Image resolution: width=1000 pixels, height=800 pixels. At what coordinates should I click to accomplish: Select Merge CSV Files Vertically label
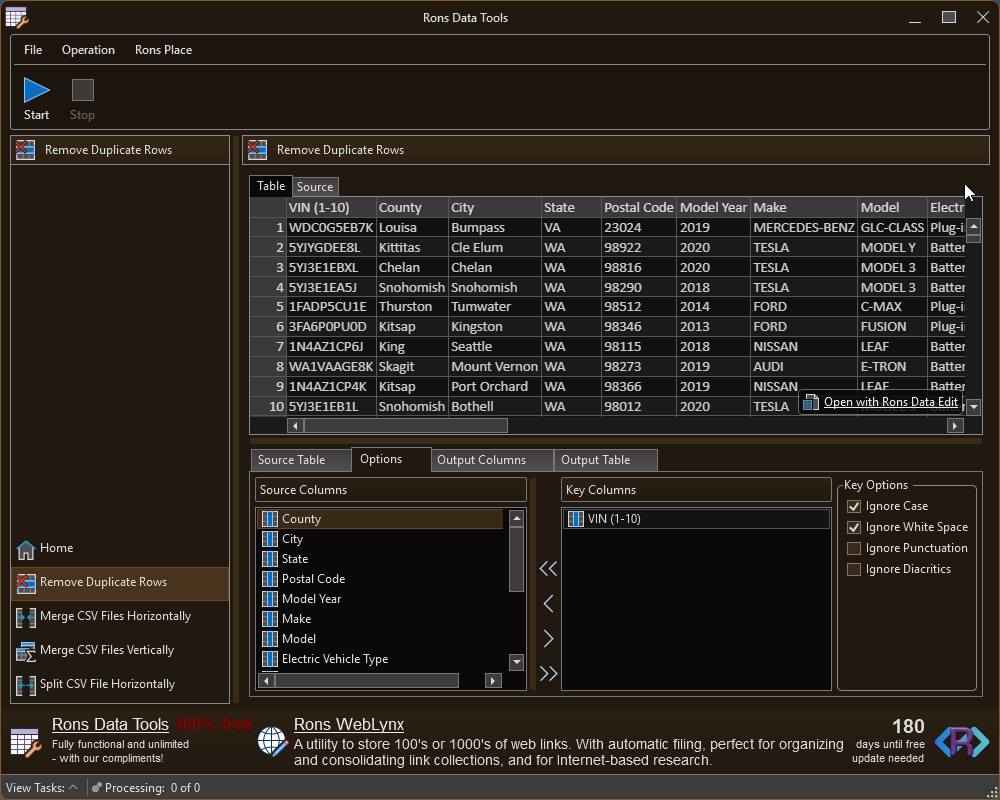click(107, 650)
